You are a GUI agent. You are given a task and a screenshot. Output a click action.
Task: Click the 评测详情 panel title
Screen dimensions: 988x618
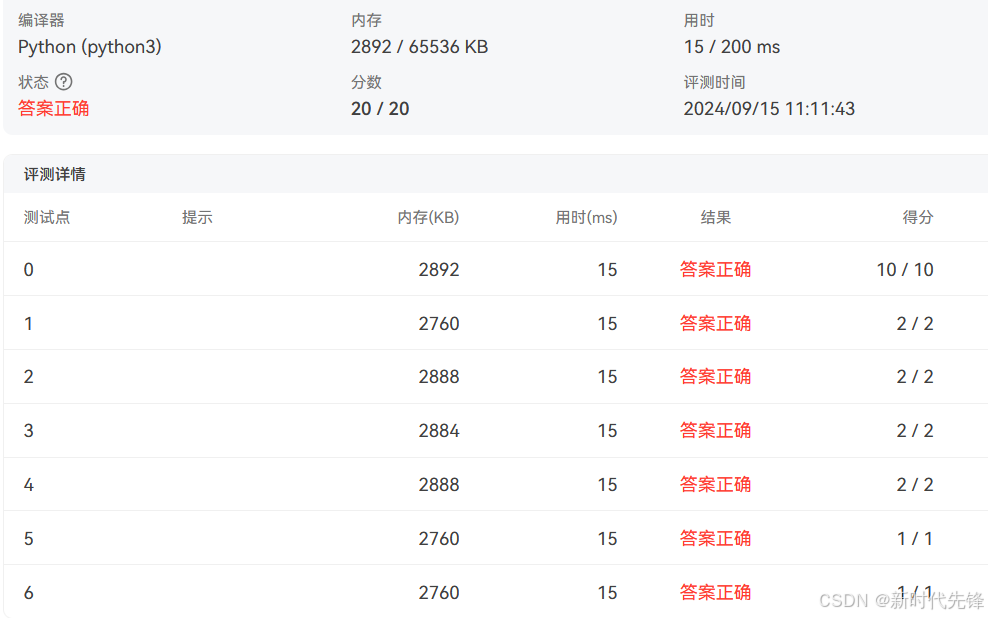[54, 174]
